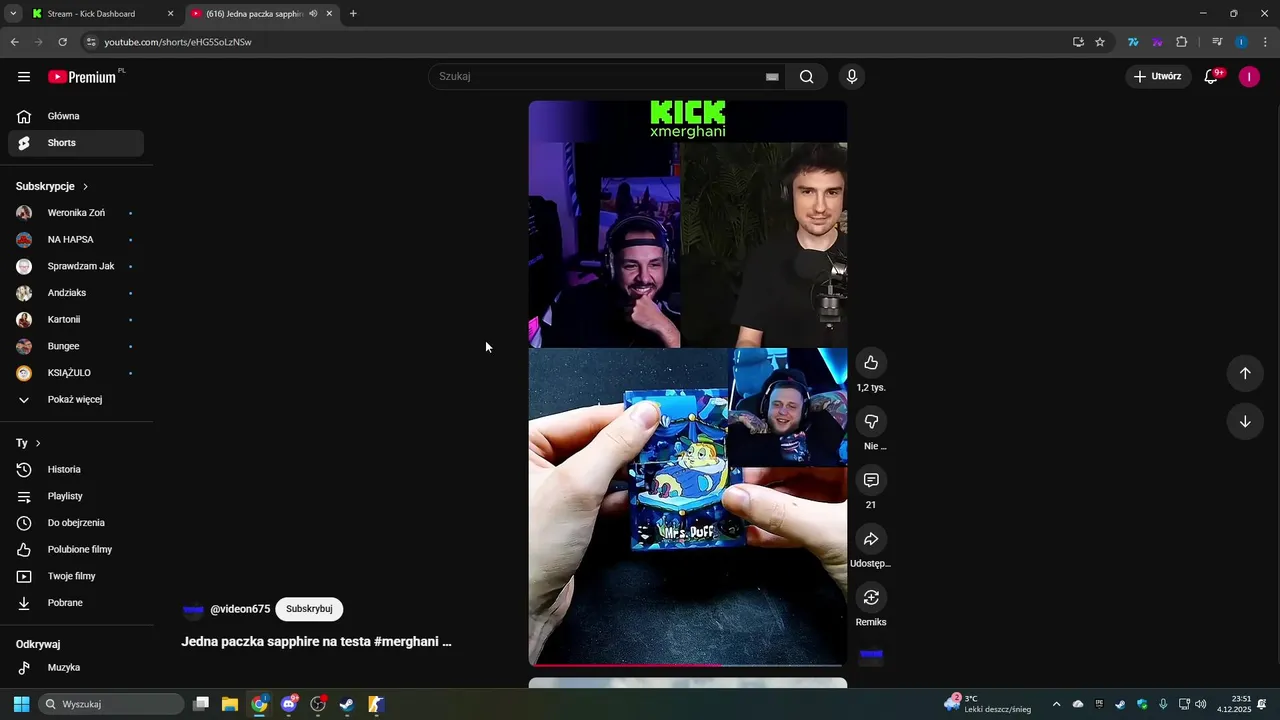The image size is (1280, 720).
Task: View site information icon in address bar
Action: tap(91, 42)
